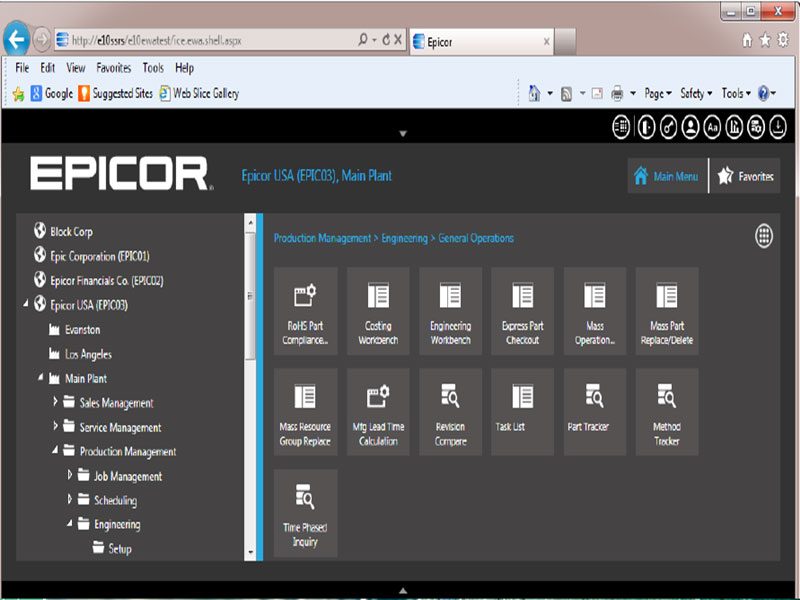The image size is (800, 600).
Task: Open the Part Tracker tile
Action: pos(595,412)
